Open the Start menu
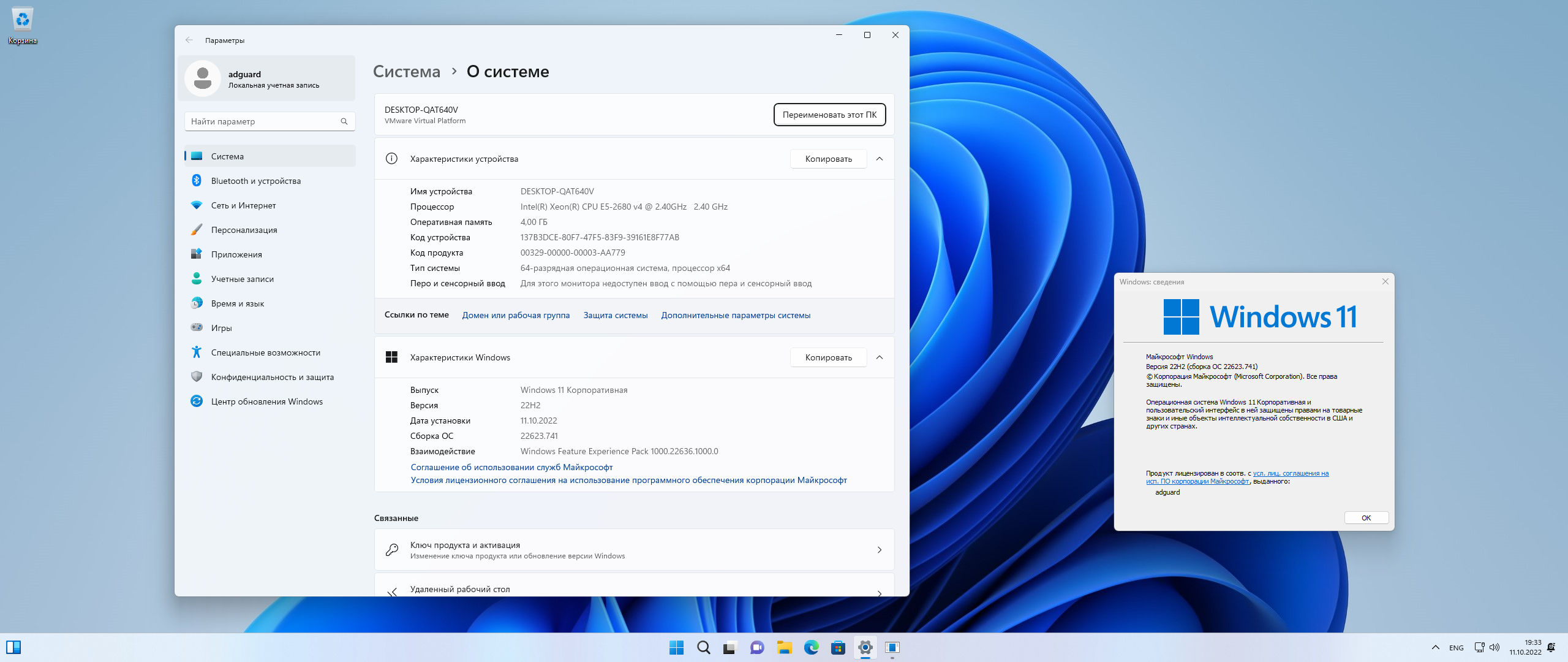This screenshot has height=662, width=1568. (x=677, y=647)
